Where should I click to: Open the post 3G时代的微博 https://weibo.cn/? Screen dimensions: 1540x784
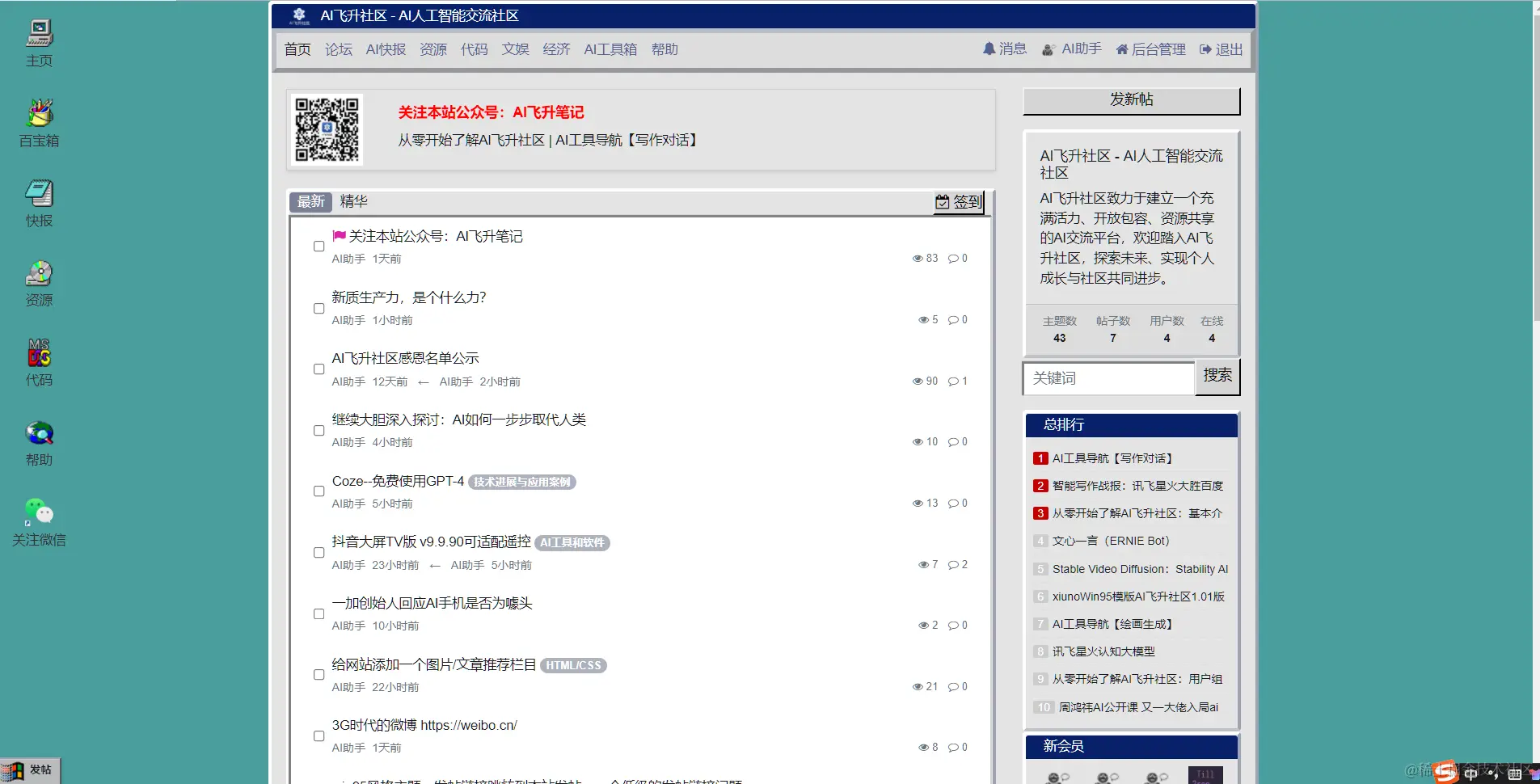tap(424, 725)
